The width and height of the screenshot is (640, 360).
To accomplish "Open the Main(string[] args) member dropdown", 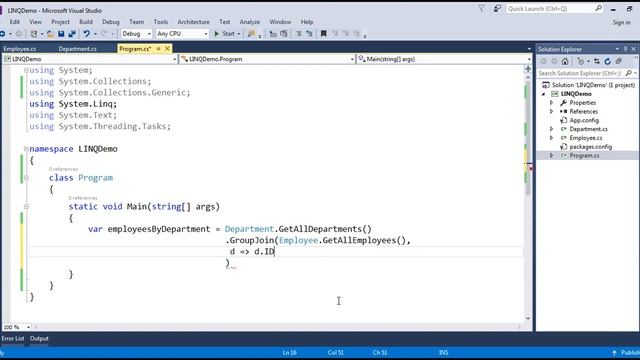I will pyautogui.click(x=529, y=59).
